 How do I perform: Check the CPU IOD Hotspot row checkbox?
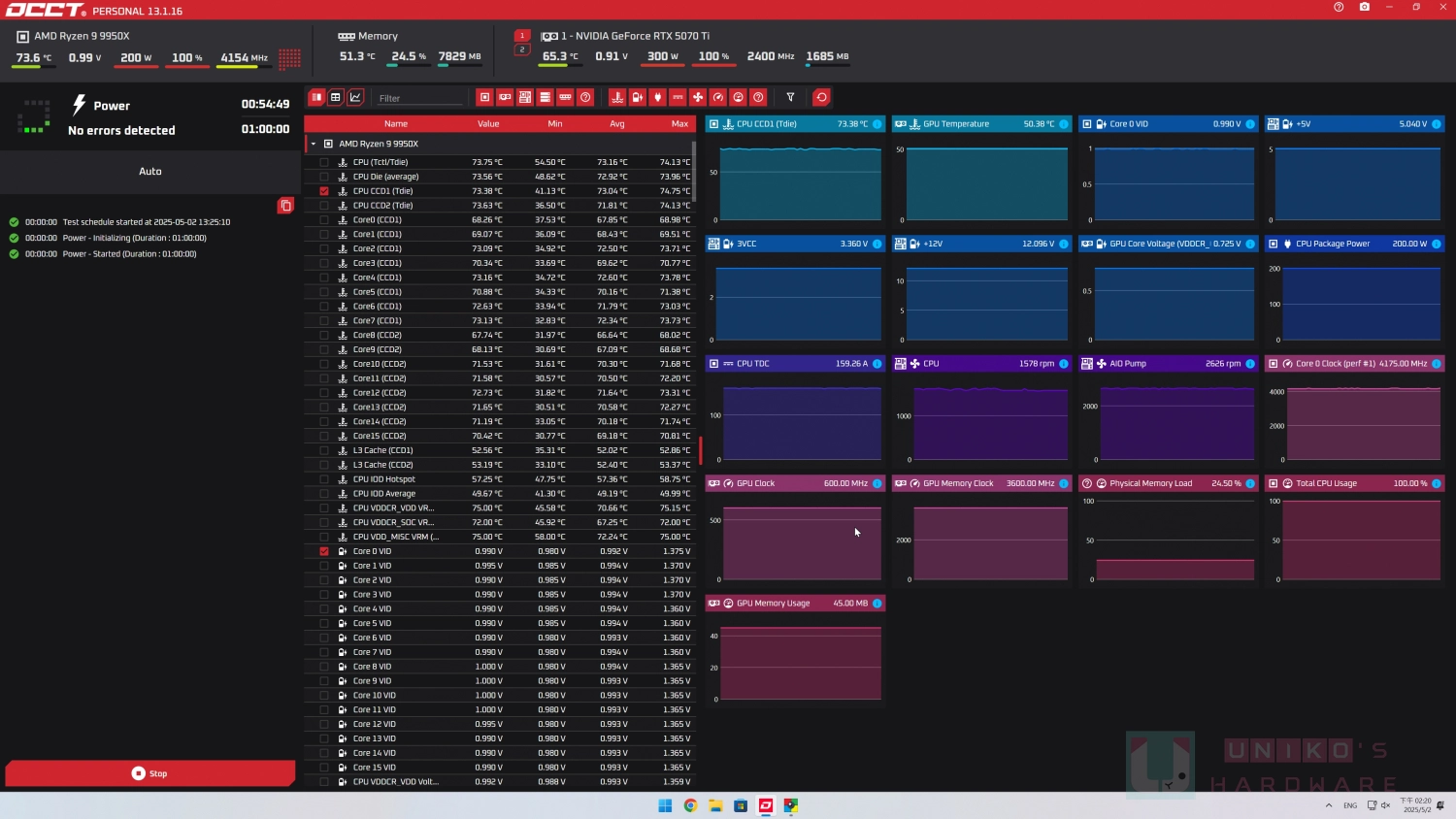324,479
